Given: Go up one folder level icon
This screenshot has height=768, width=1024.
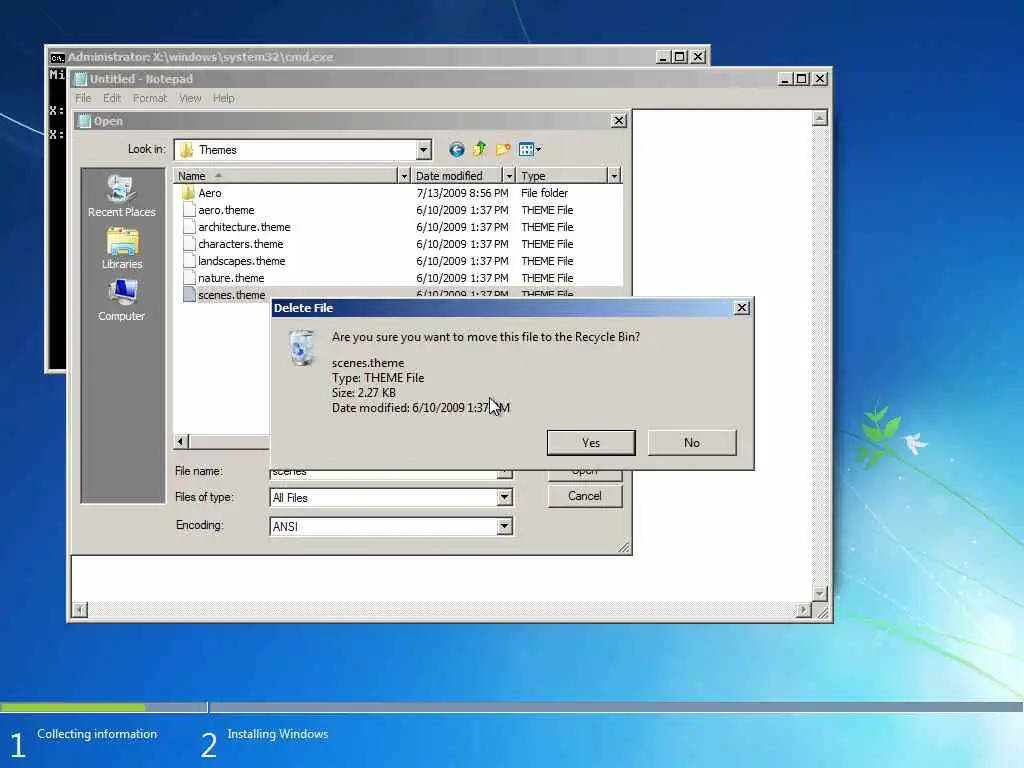Looking at the screenshot, I should (480, 150).
